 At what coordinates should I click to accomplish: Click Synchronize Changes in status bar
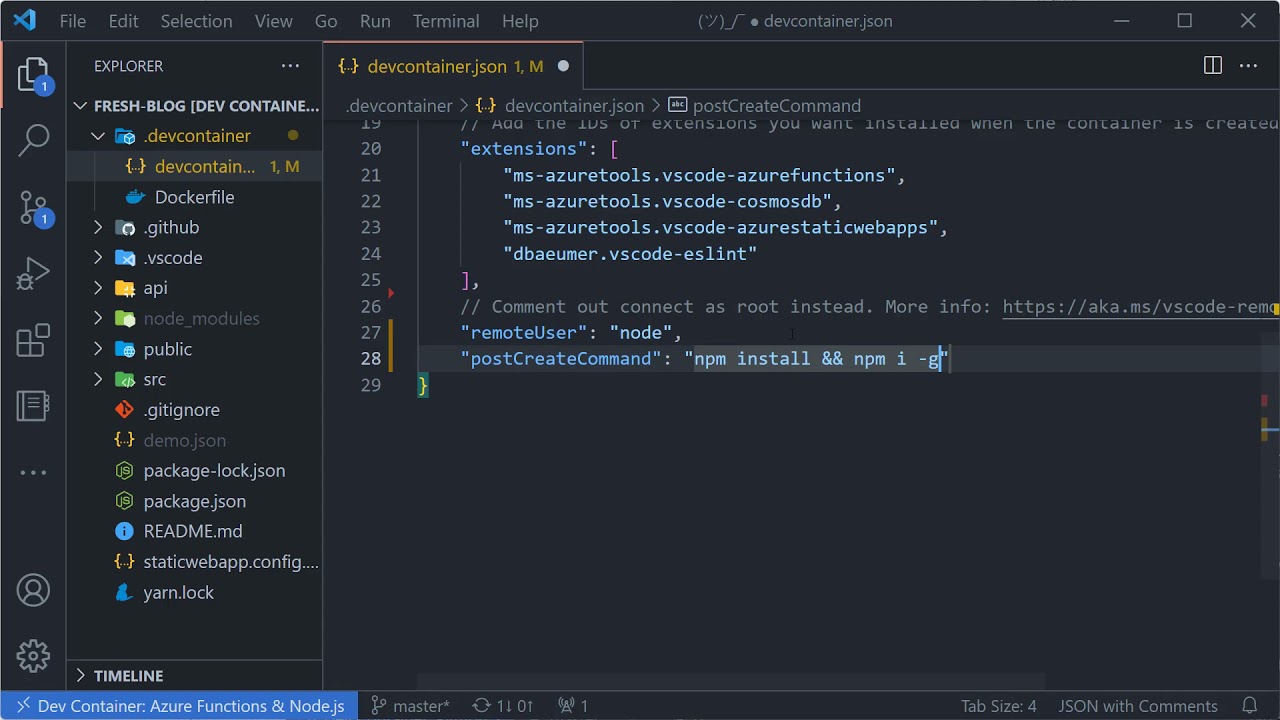(502, 706)
